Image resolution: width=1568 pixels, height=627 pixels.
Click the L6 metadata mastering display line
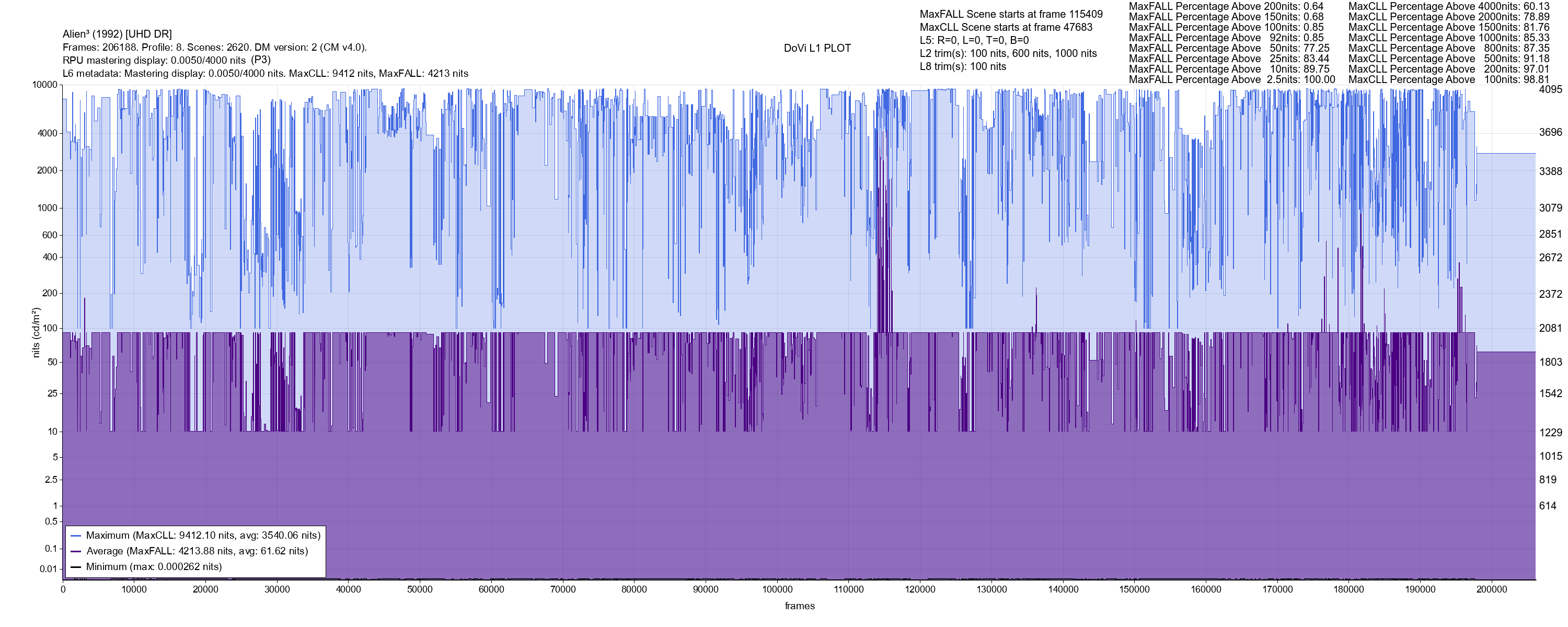[266, 74]
